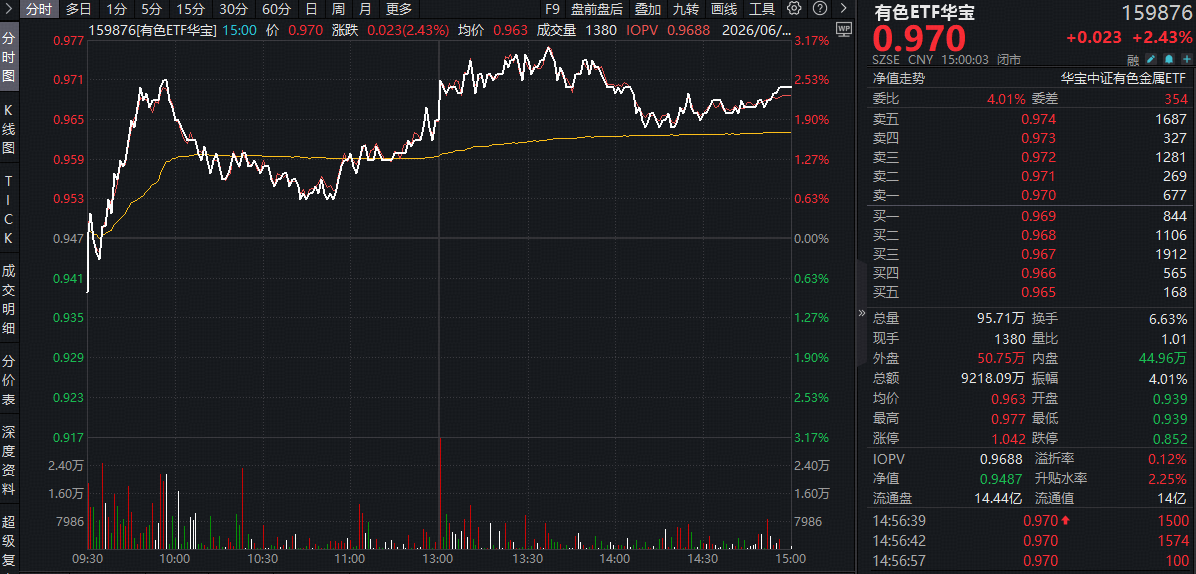The image size is (1196, 574).
Task: Select the 30分 period tab
Action: tap(233, 9)
